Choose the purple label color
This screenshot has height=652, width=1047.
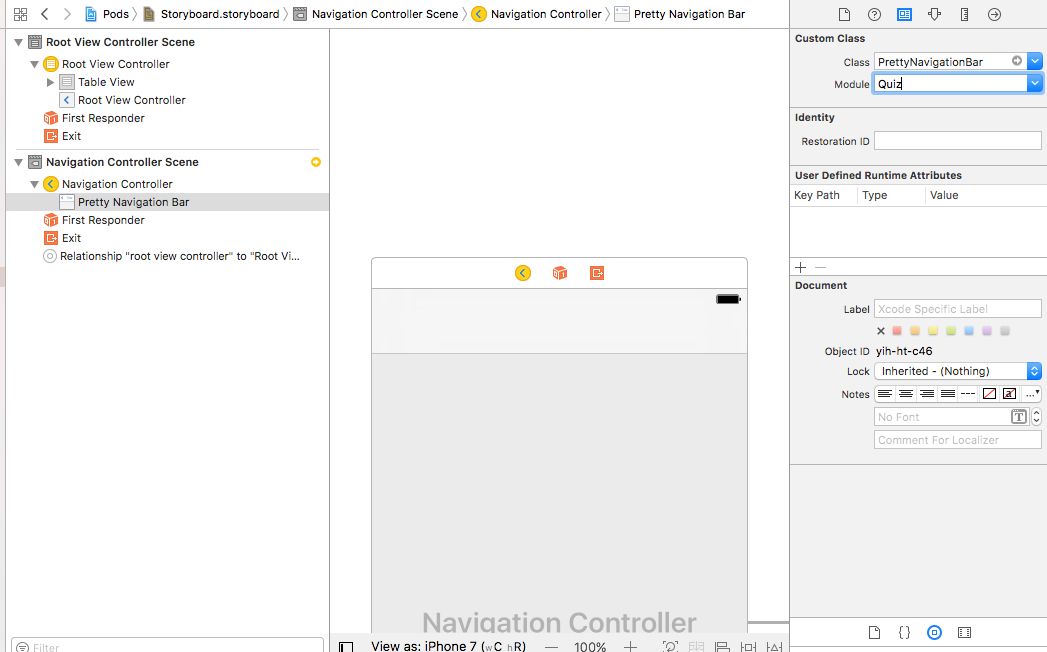(987, 331)
